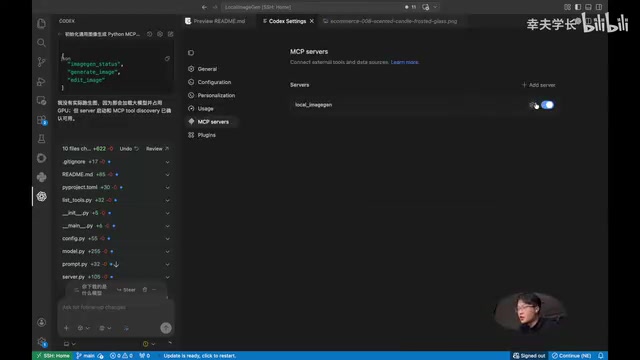Open the Remote Explorer view

(x=41, y=100)
